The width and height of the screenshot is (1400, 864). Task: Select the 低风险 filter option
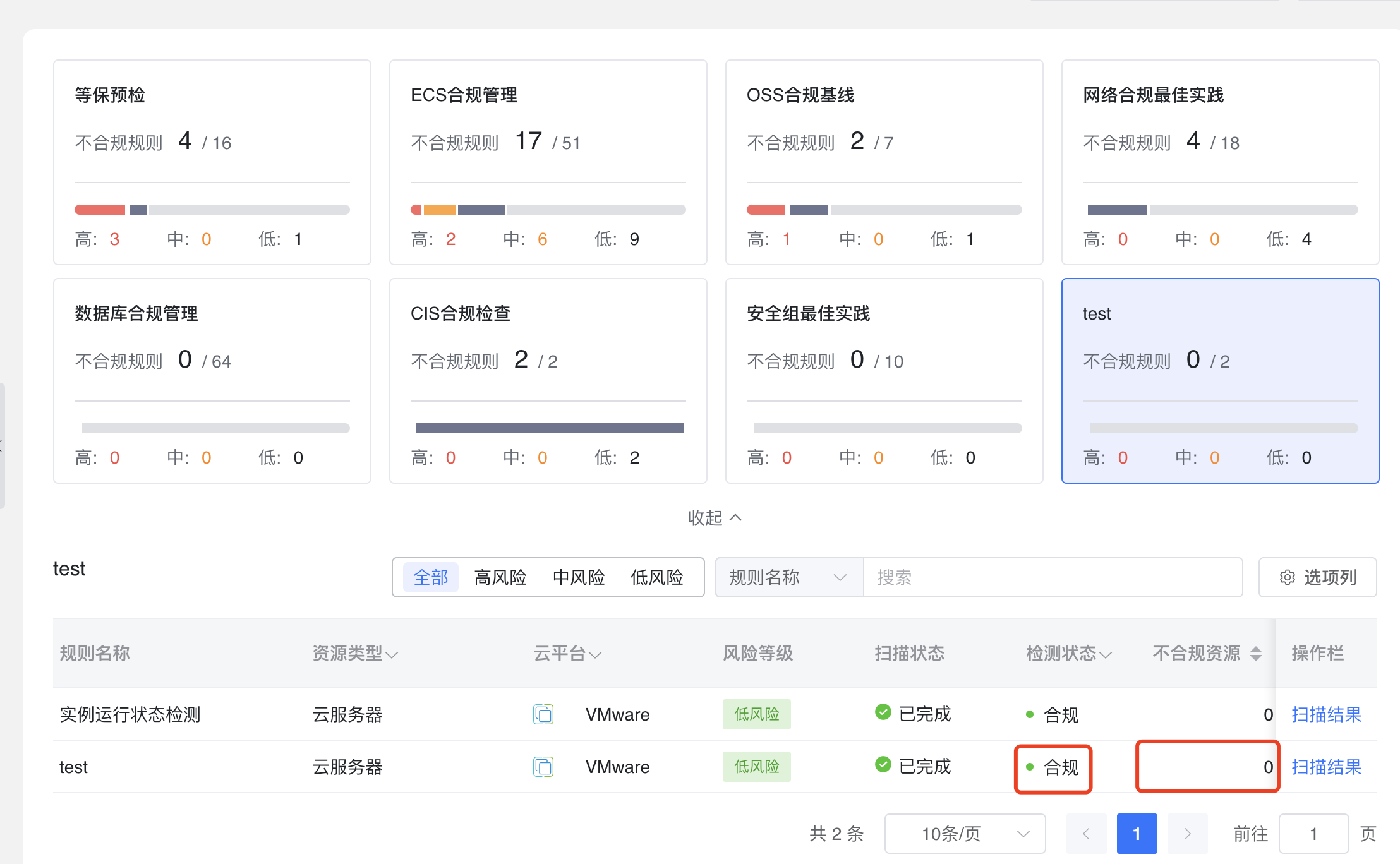coord(656,577)
